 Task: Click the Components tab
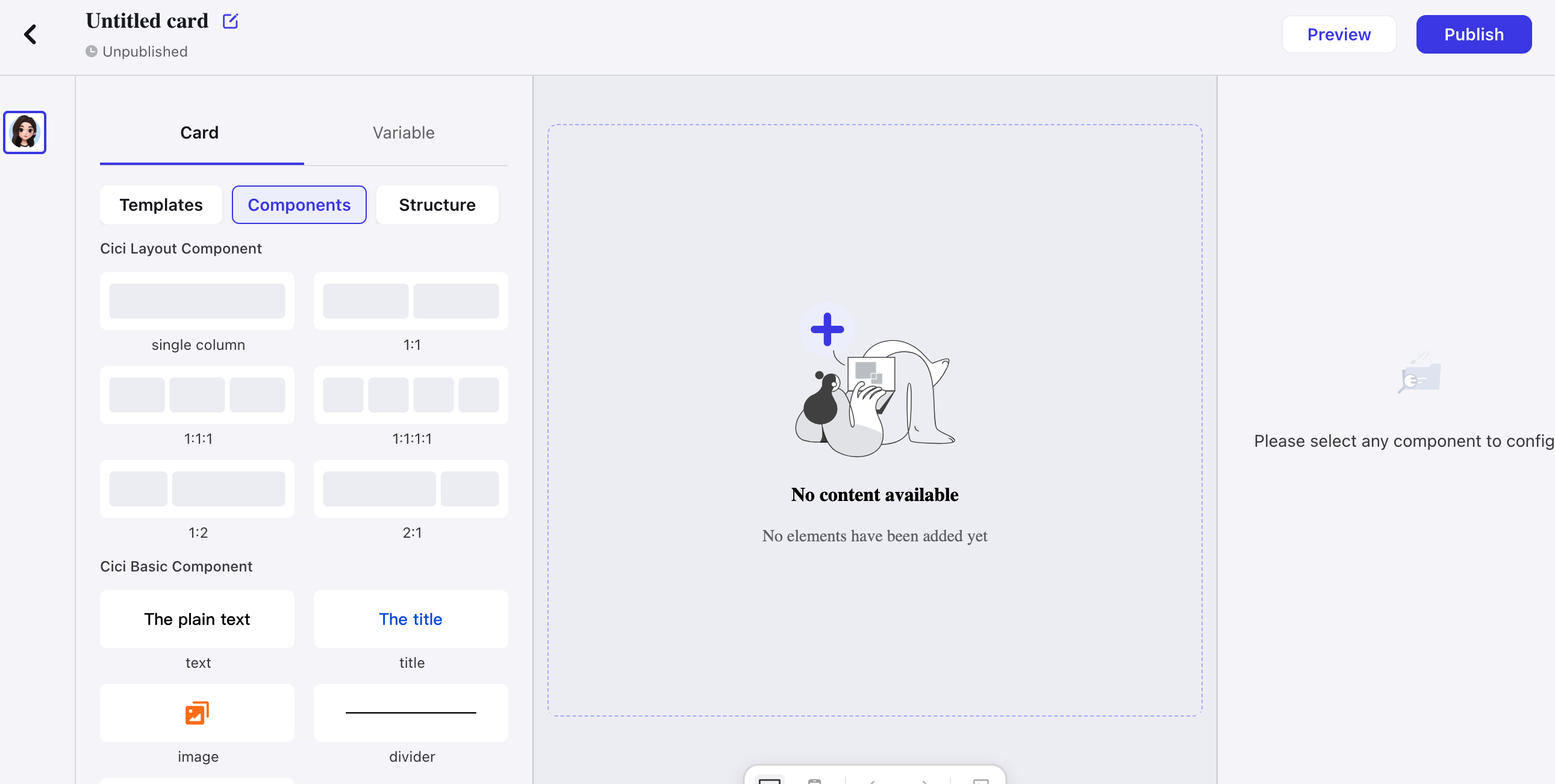(299, 204)
